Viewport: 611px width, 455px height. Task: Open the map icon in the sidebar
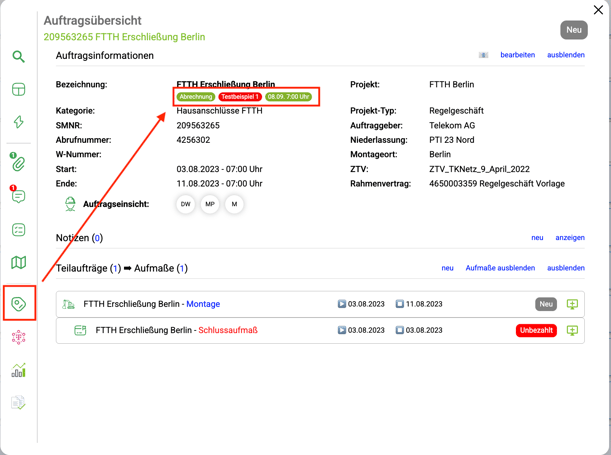18,263
